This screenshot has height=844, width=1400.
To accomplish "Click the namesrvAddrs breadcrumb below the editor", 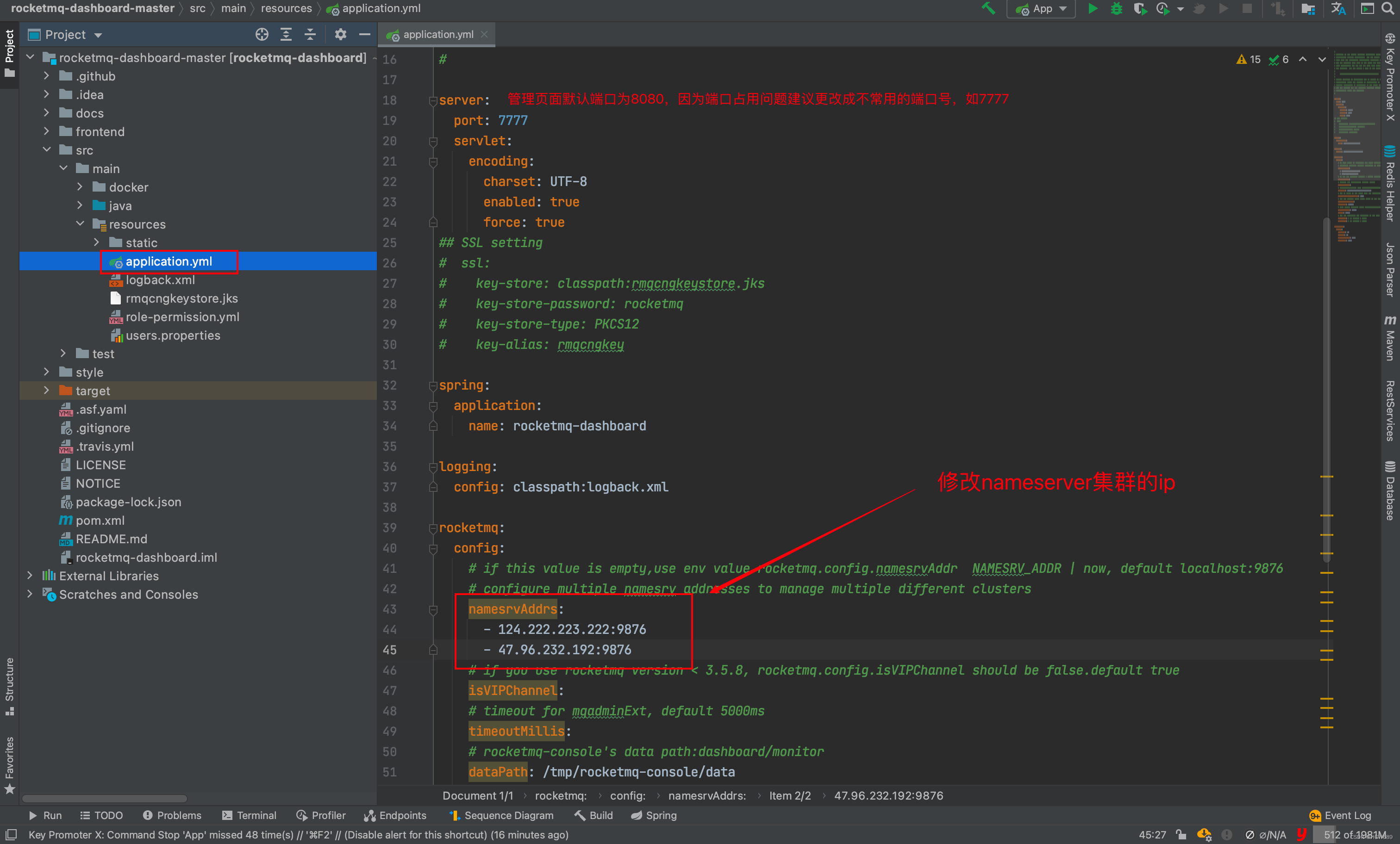I will pos(707,796).
